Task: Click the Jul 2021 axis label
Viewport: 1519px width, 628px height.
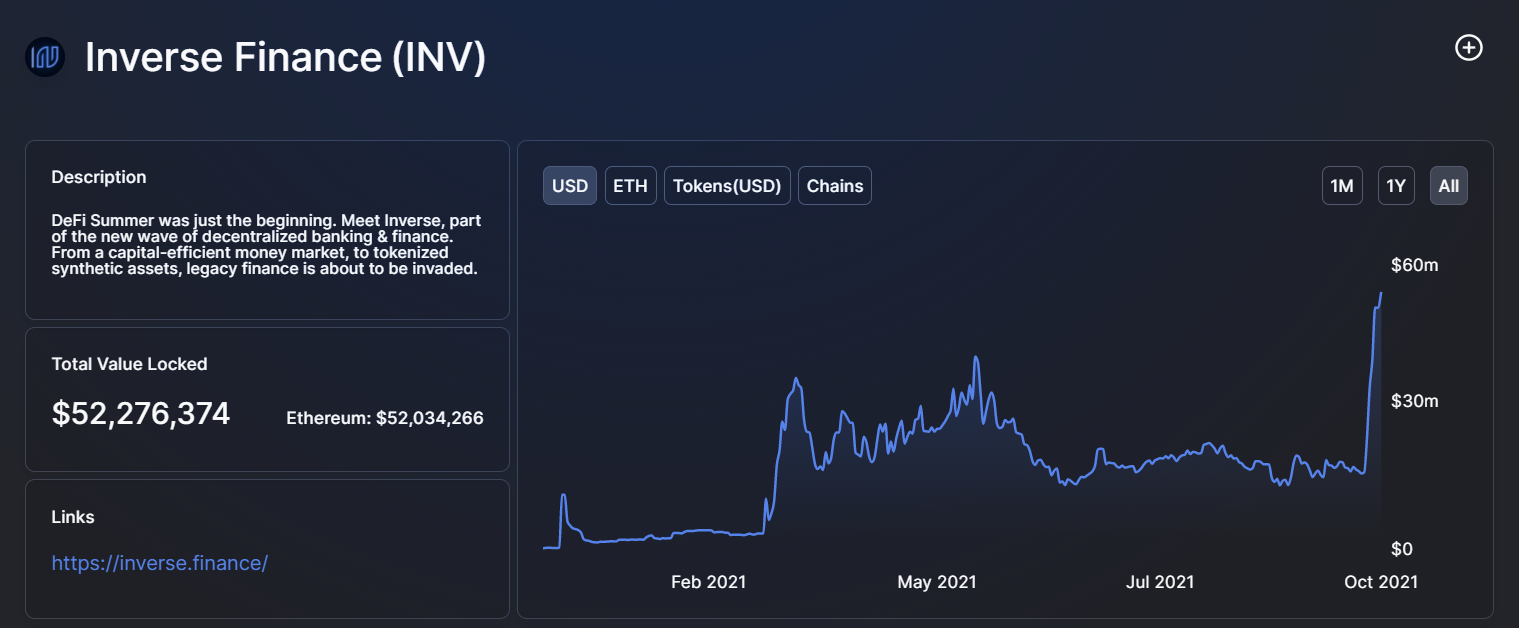Action: point(1160,582)
